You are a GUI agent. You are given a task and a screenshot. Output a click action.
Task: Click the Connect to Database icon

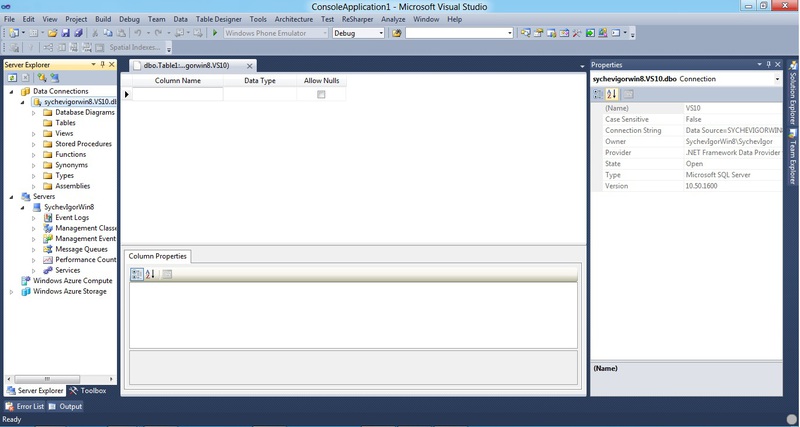point(42,78)
